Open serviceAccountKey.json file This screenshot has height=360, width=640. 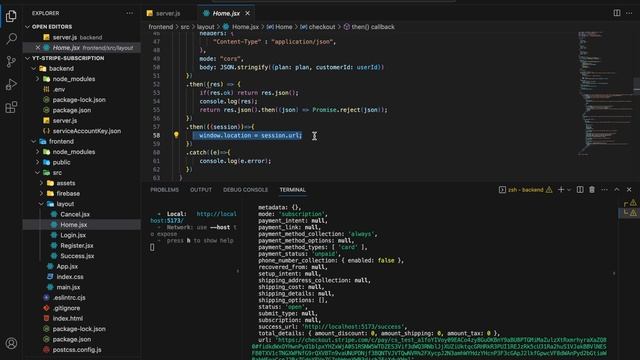click(87, 131)
